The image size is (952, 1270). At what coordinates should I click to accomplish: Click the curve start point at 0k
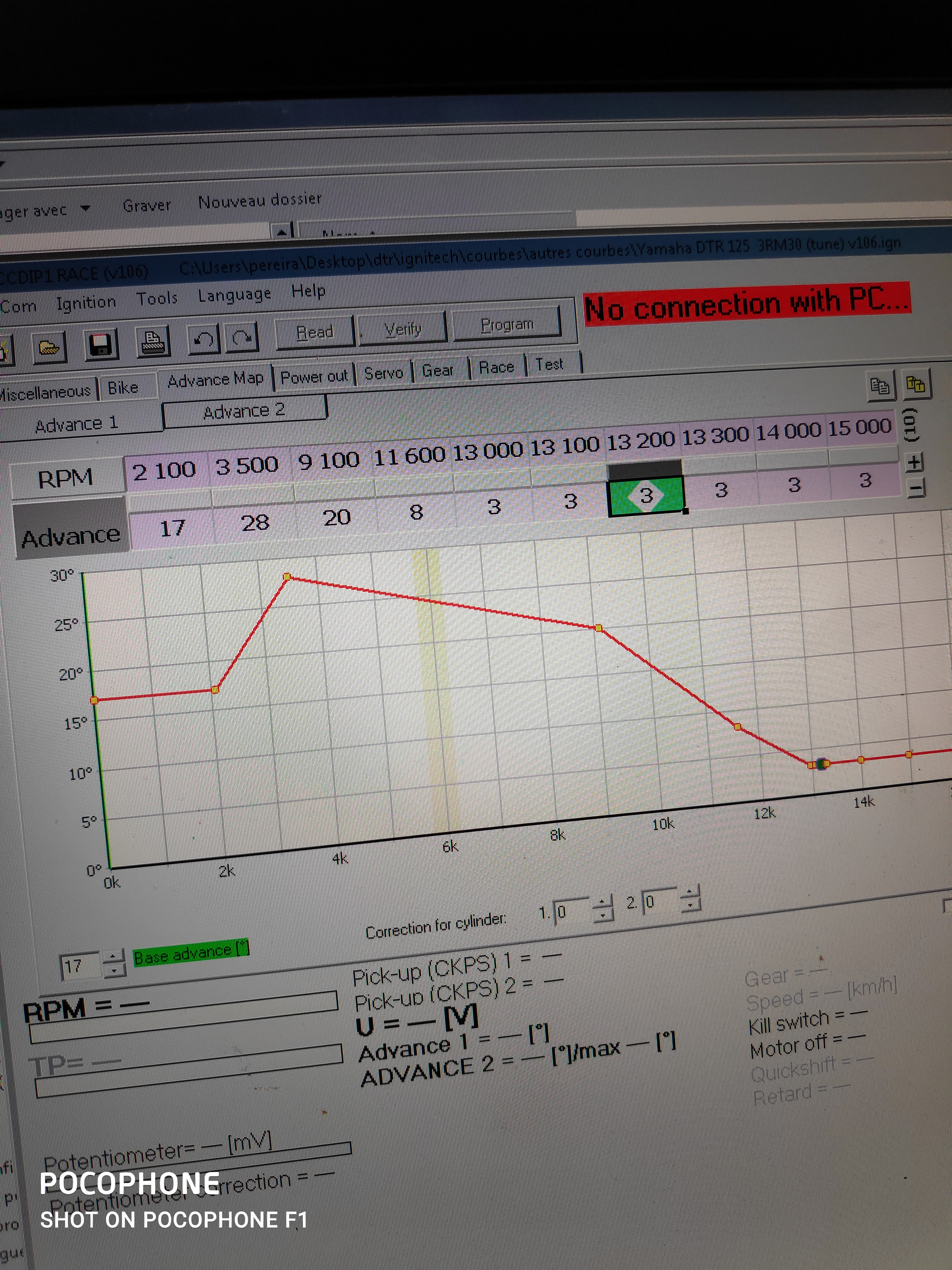click(95, 701)
